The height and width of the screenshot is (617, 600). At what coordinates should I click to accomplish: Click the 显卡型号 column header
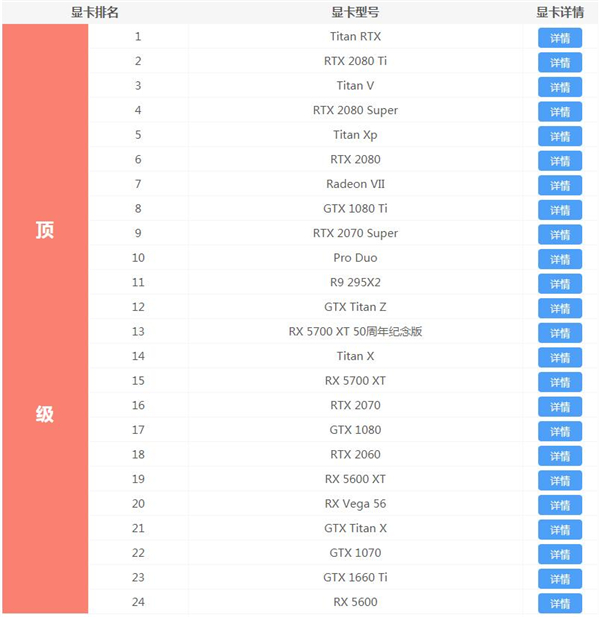(x=355, y=12)
